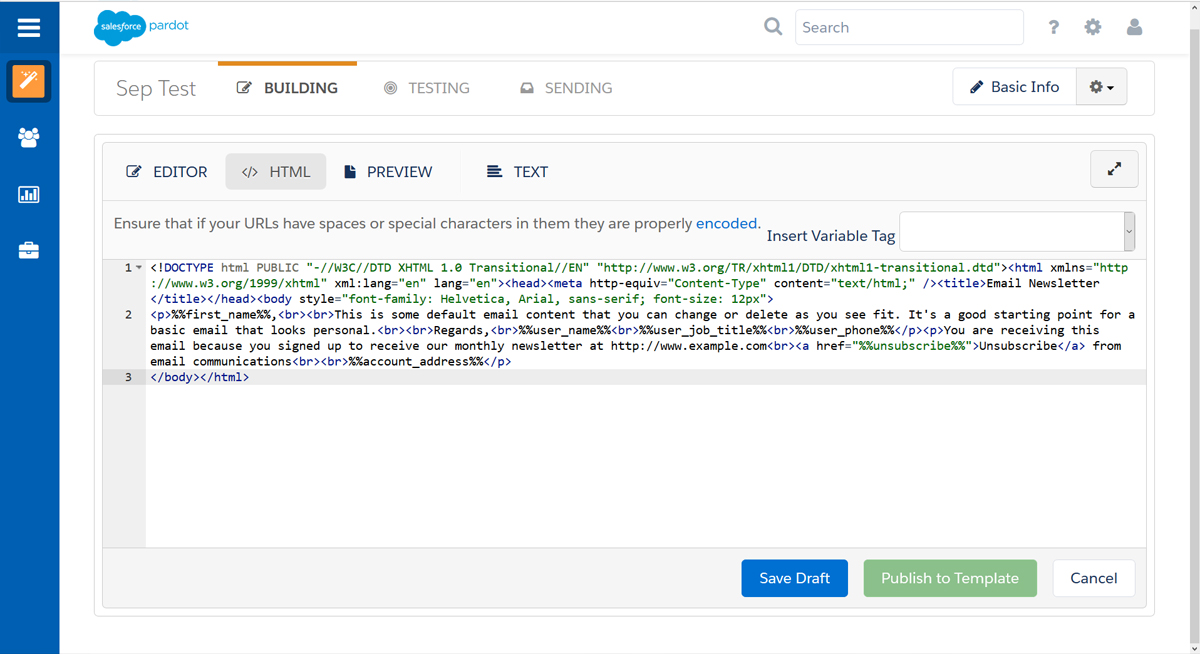Open the hamburger navigation menu
The width and height of the screenshot is (1200, 654).
(29, 28)
